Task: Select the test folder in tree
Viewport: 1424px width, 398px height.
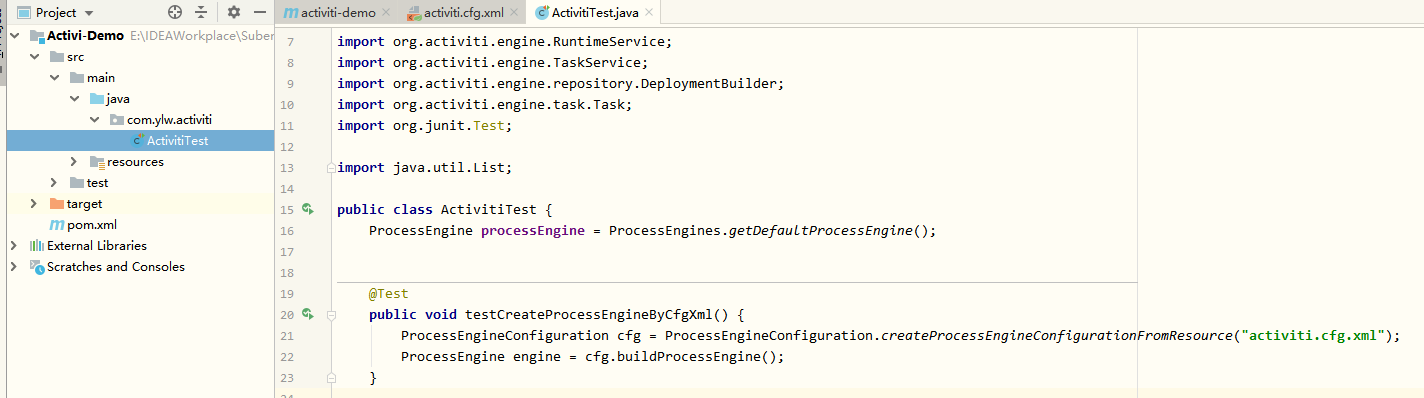Action: pos(97,183)
